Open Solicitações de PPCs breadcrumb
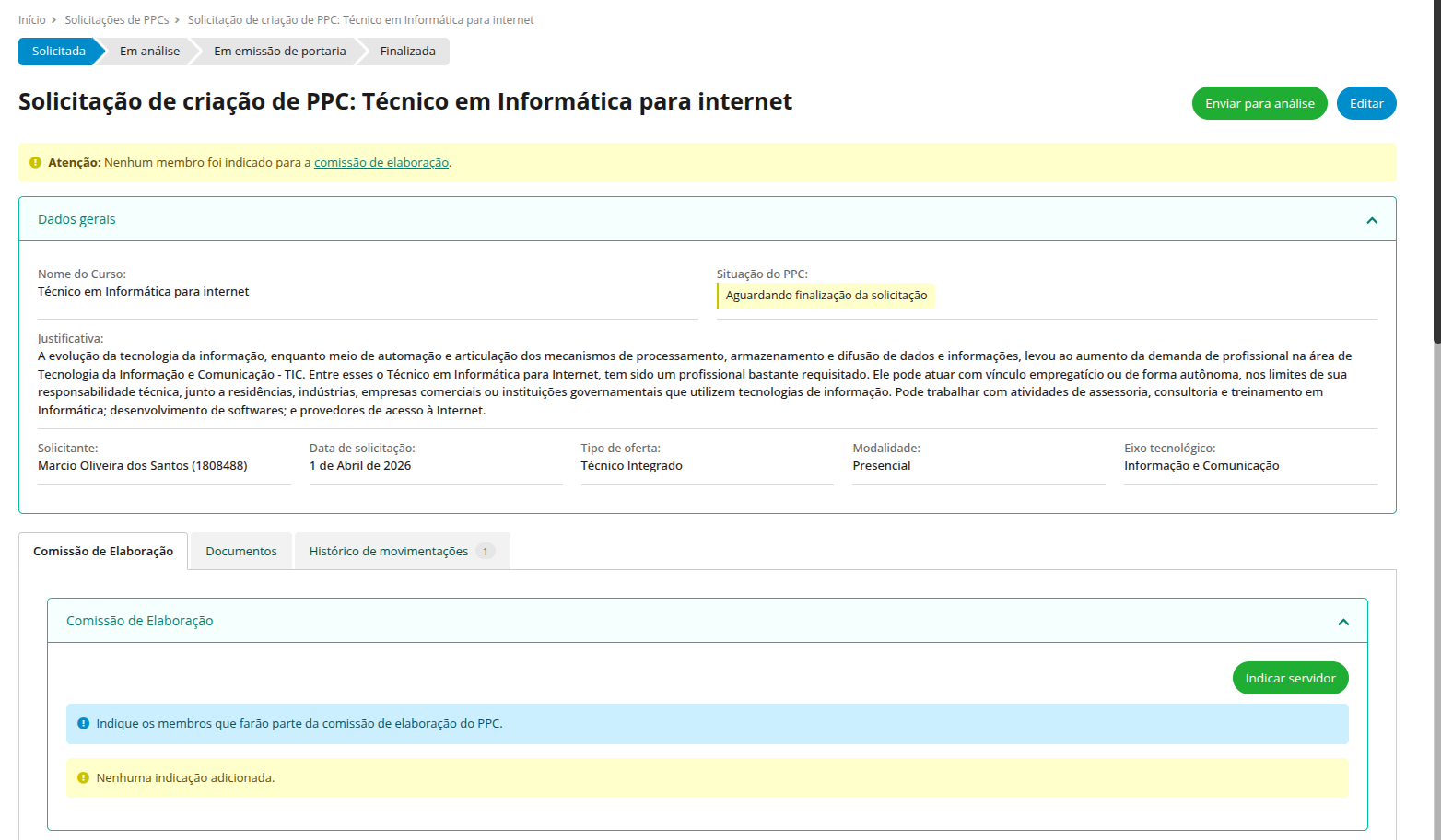1441x840 pixels. (116, 20)
